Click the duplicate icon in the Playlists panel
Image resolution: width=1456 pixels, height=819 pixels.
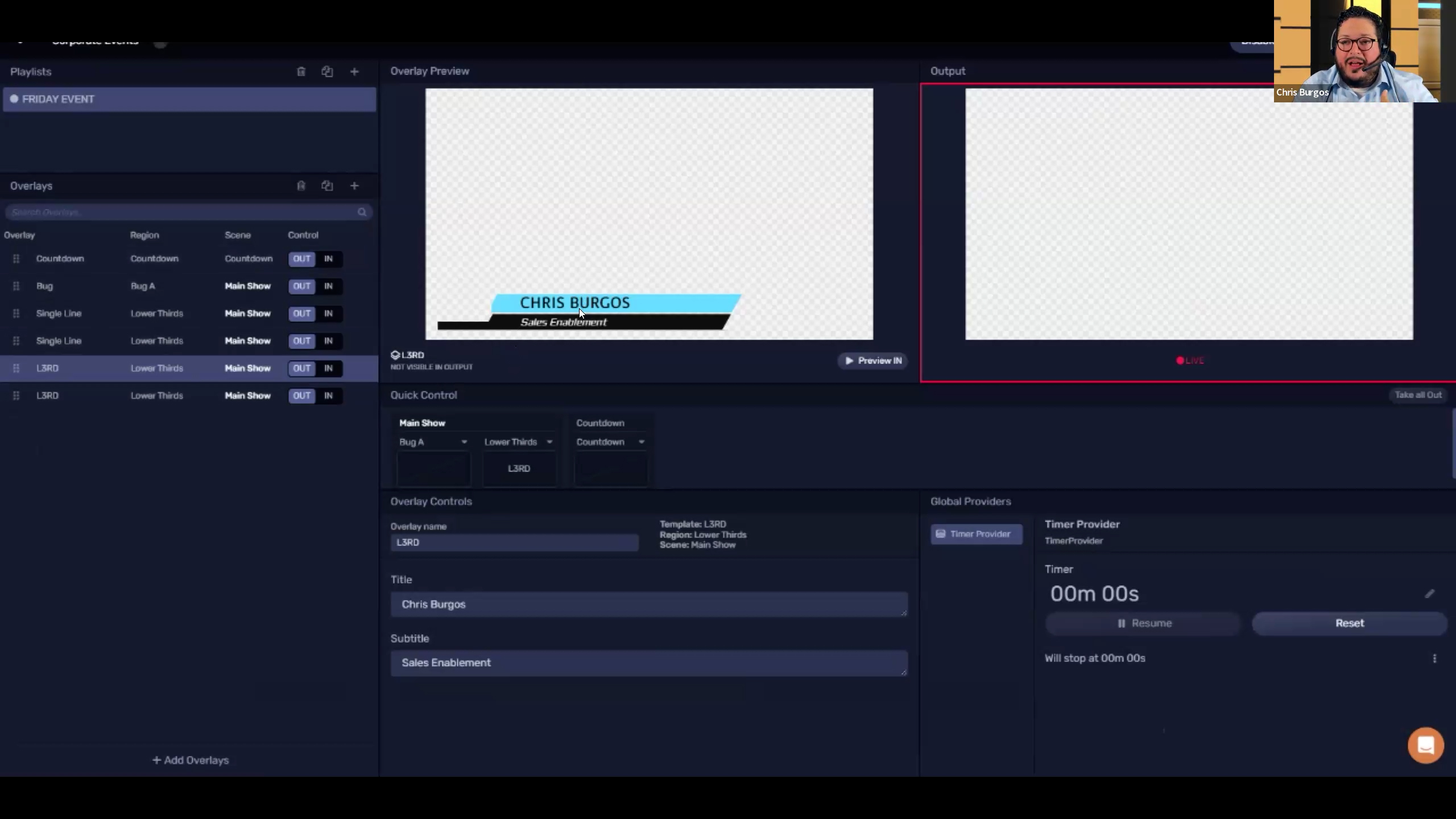(328, 72)
